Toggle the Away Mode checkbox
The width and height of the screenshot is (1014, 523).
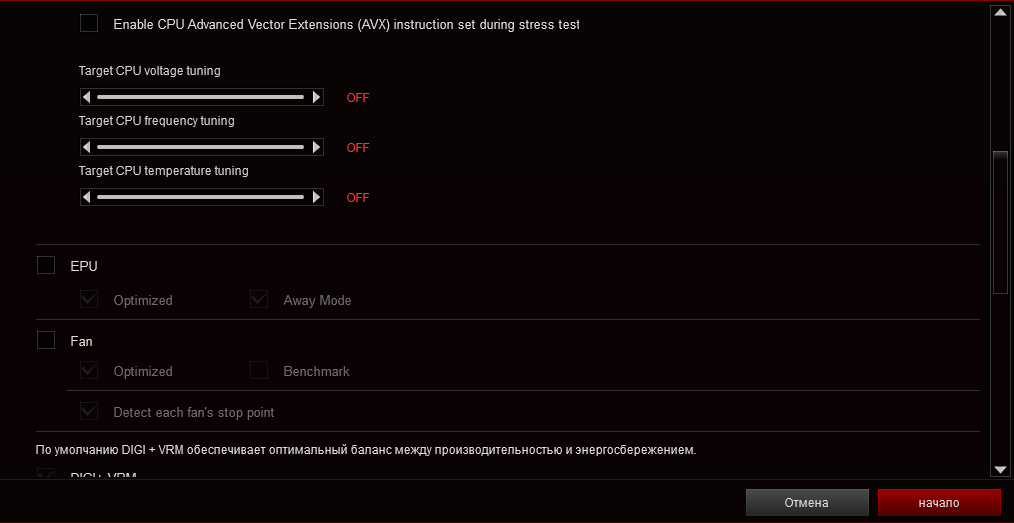[x=259, y=299]
